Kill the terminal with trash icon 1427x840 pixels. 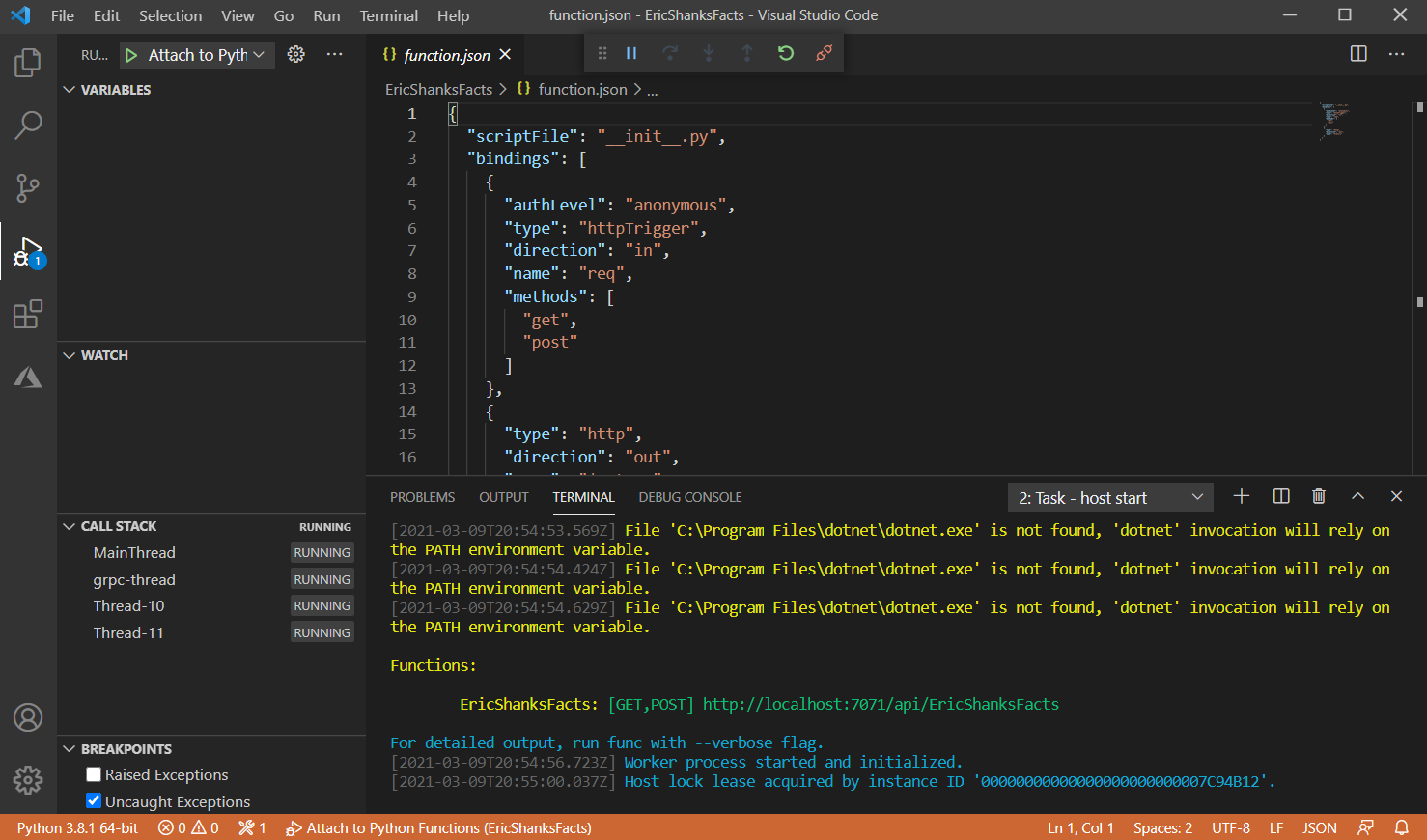tap(1319, 496)
